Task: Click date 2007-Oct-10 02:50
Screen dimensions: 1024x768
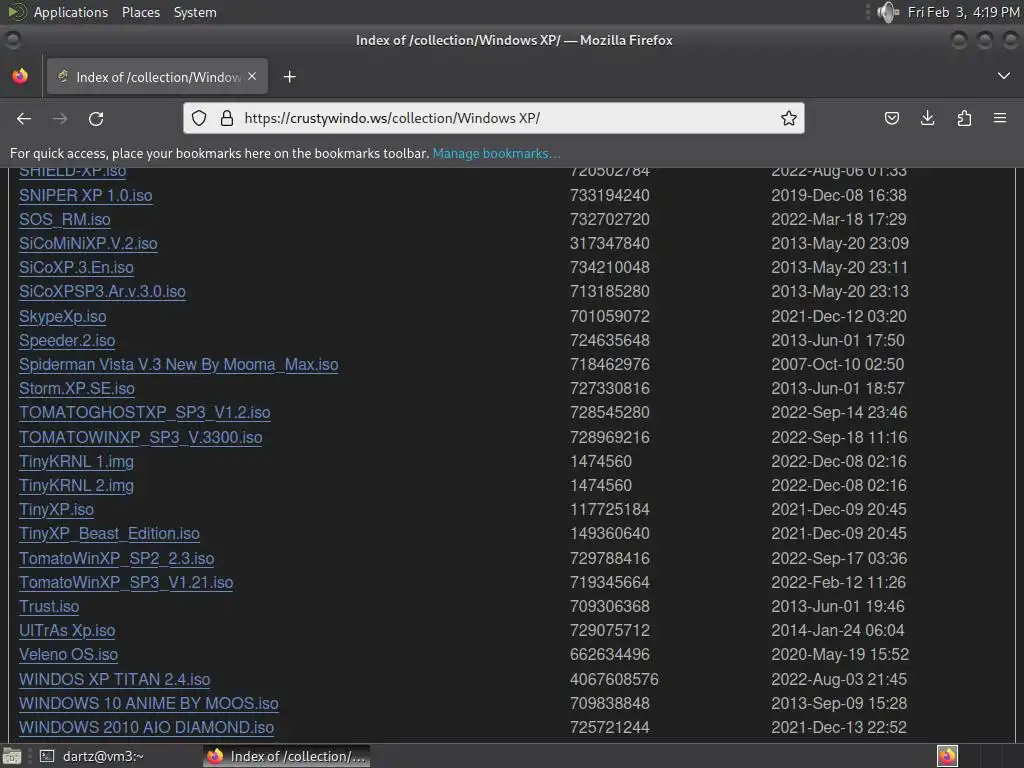Action: coord(838,364)
